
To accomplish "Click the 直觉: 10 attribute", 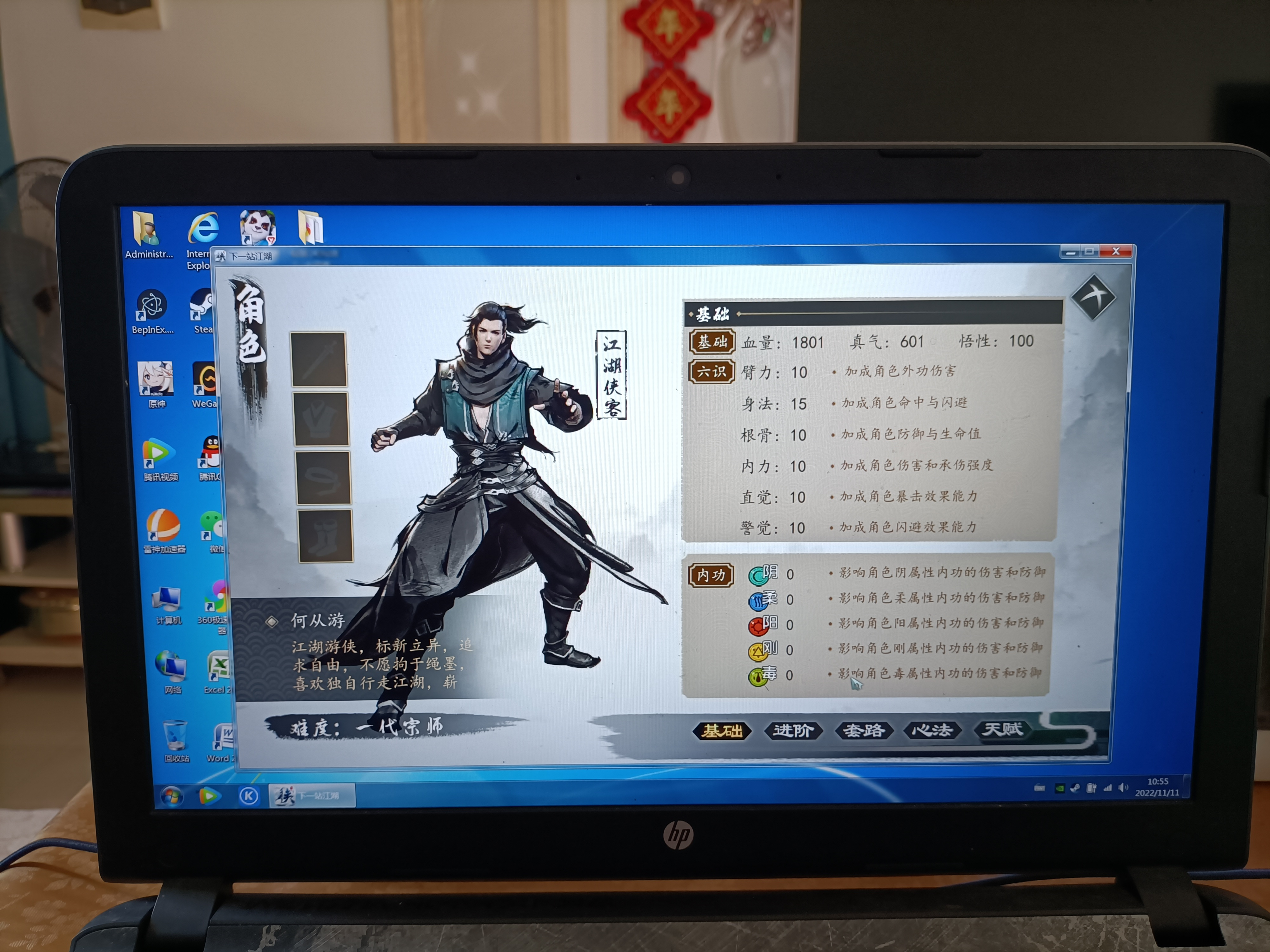I will point(773,498).
